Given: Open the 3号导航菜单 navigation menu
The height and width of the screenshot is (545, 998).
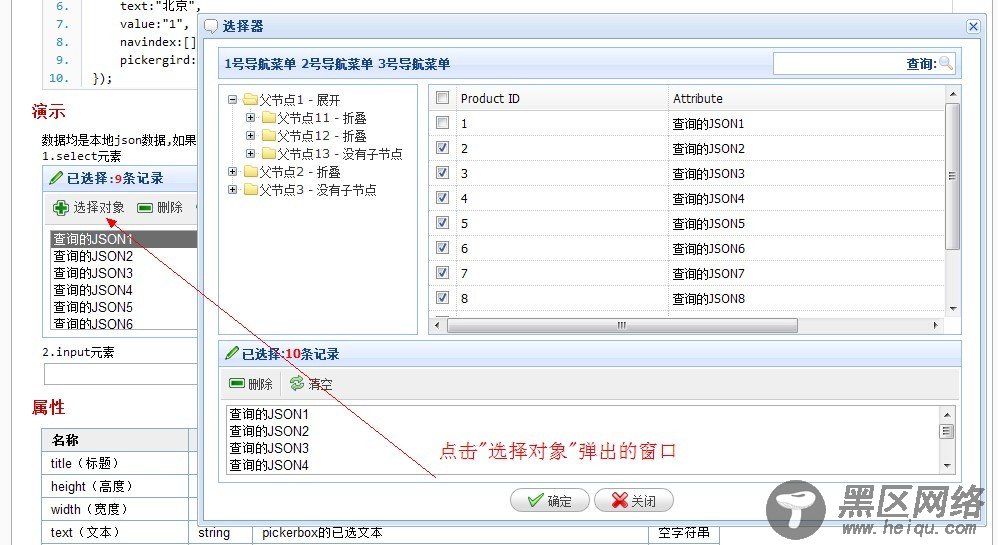Looking at the screenshot, I should [414, 64].
